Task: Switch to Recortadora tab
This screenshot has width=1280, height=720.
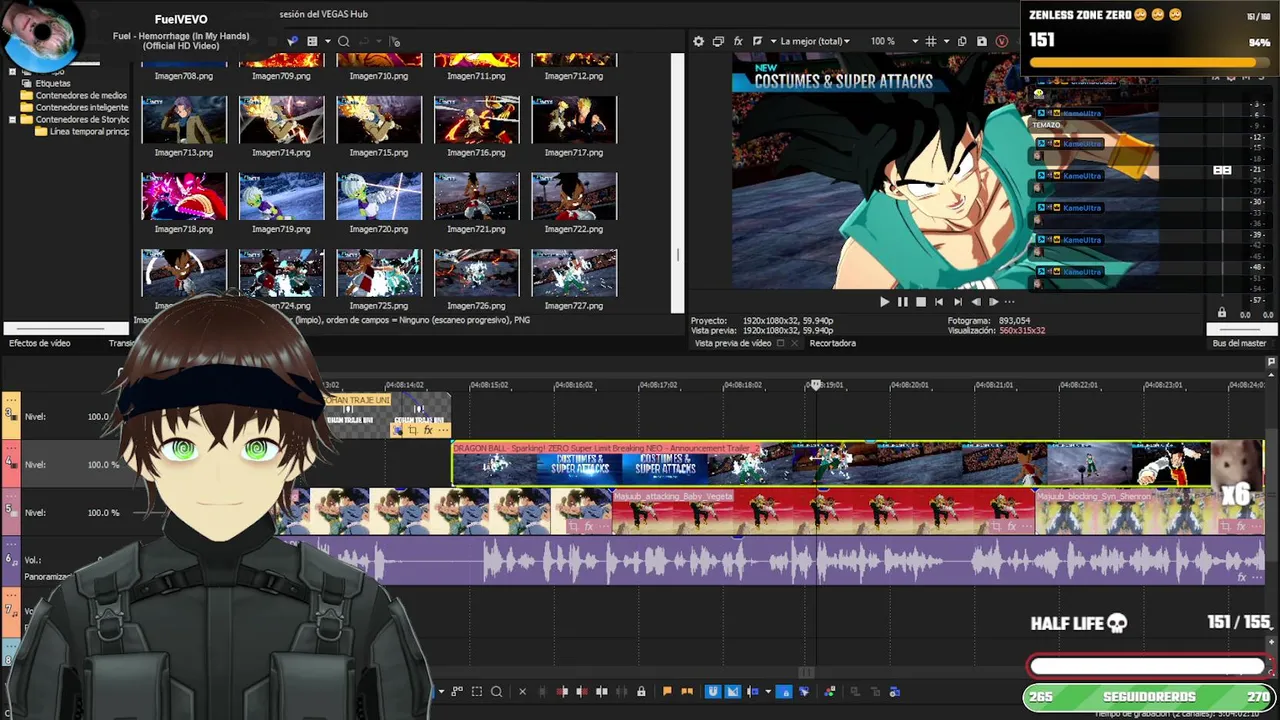Action: 832,343
